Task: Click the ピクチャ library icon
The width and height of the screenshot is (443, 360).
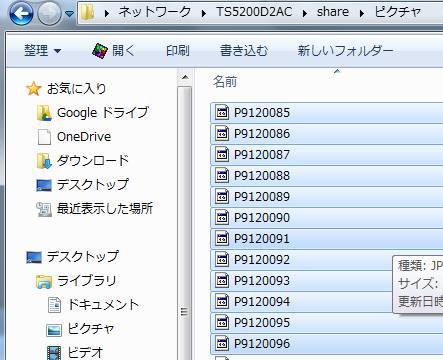Action: point(54,330)
